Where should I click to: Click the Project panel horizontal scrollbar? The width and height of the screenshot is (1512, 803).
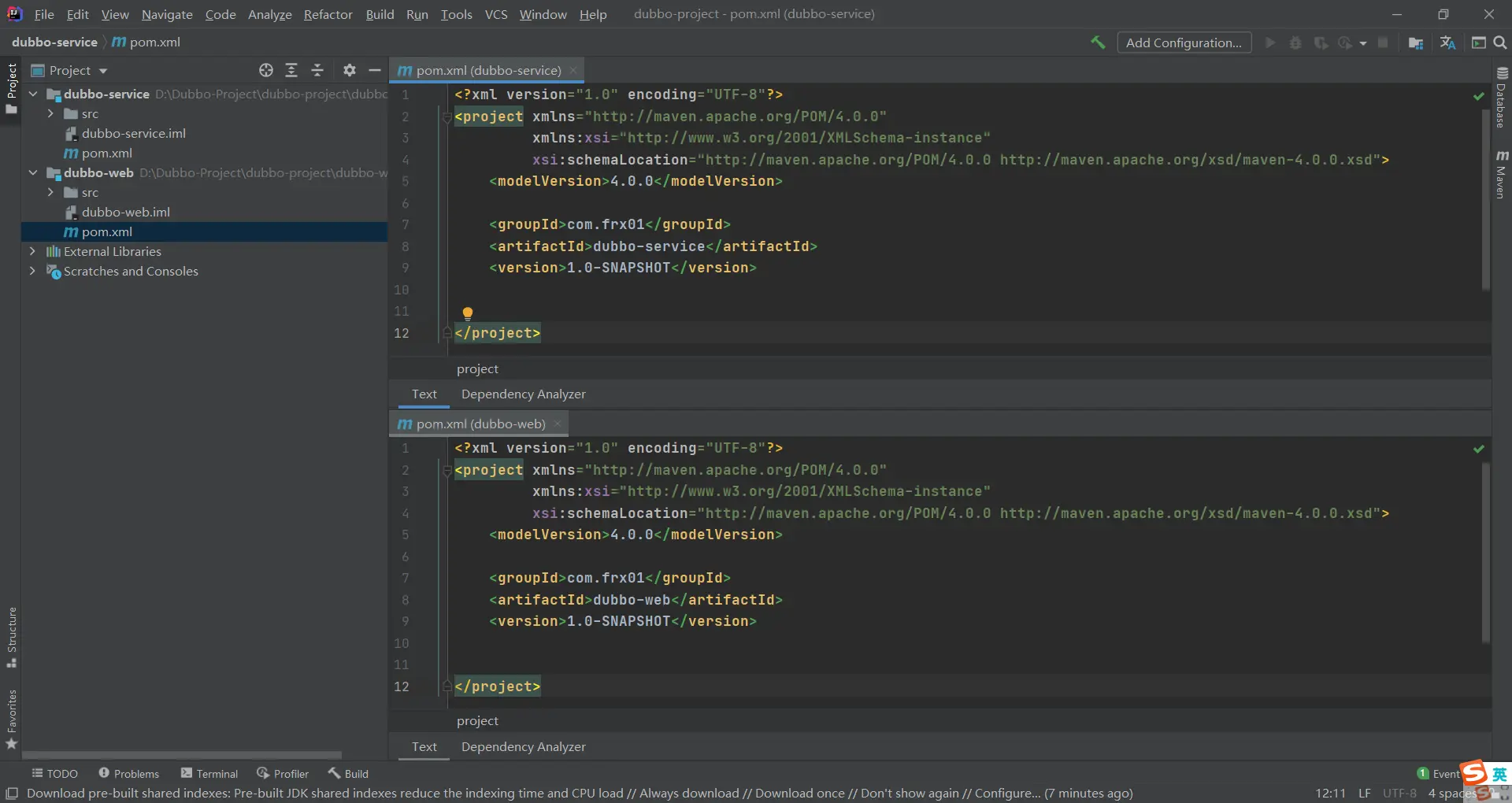[x=183, y=755]
